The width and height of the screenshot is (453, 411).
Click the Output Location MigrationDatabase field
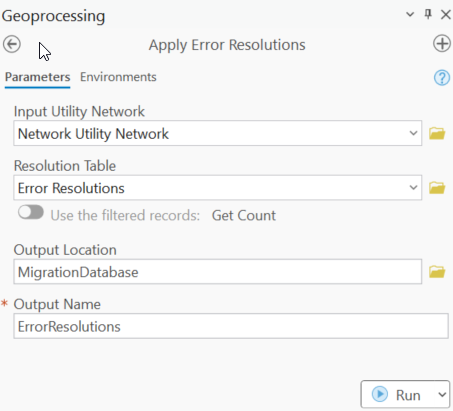tap(218, 272)
